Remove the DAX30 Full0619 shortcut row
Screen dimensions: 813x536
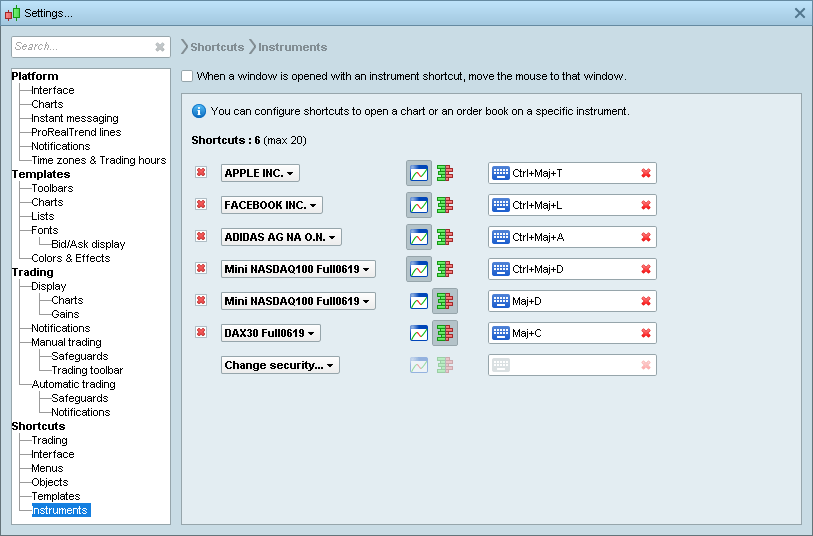(201, 333)
